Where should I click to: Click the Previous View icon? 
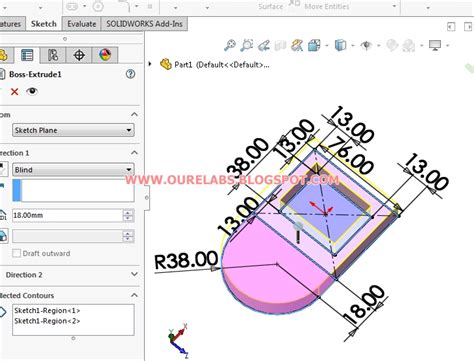click(x=264, y=45)
